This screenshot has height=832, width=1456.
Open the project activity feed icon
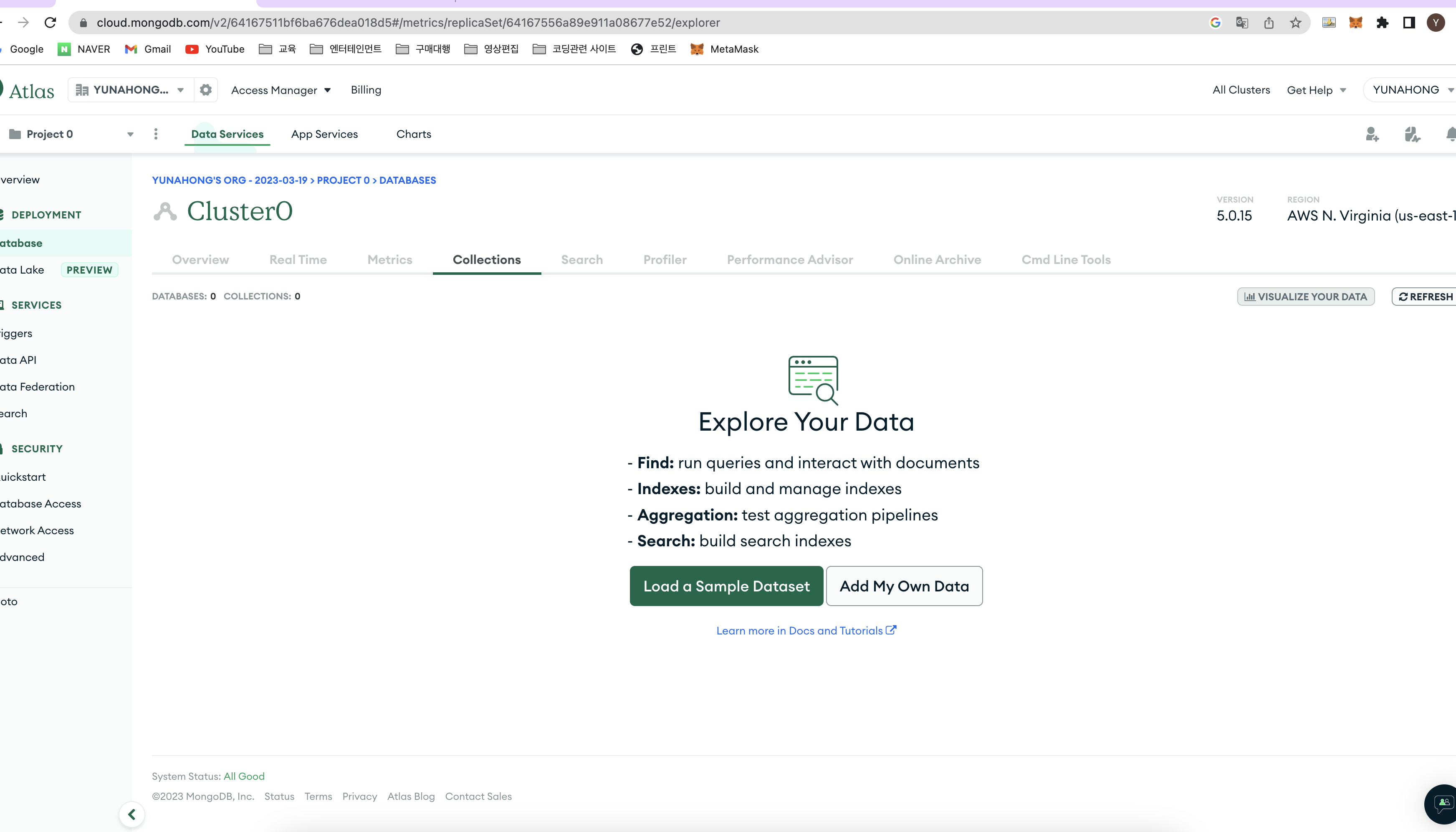1412,134
